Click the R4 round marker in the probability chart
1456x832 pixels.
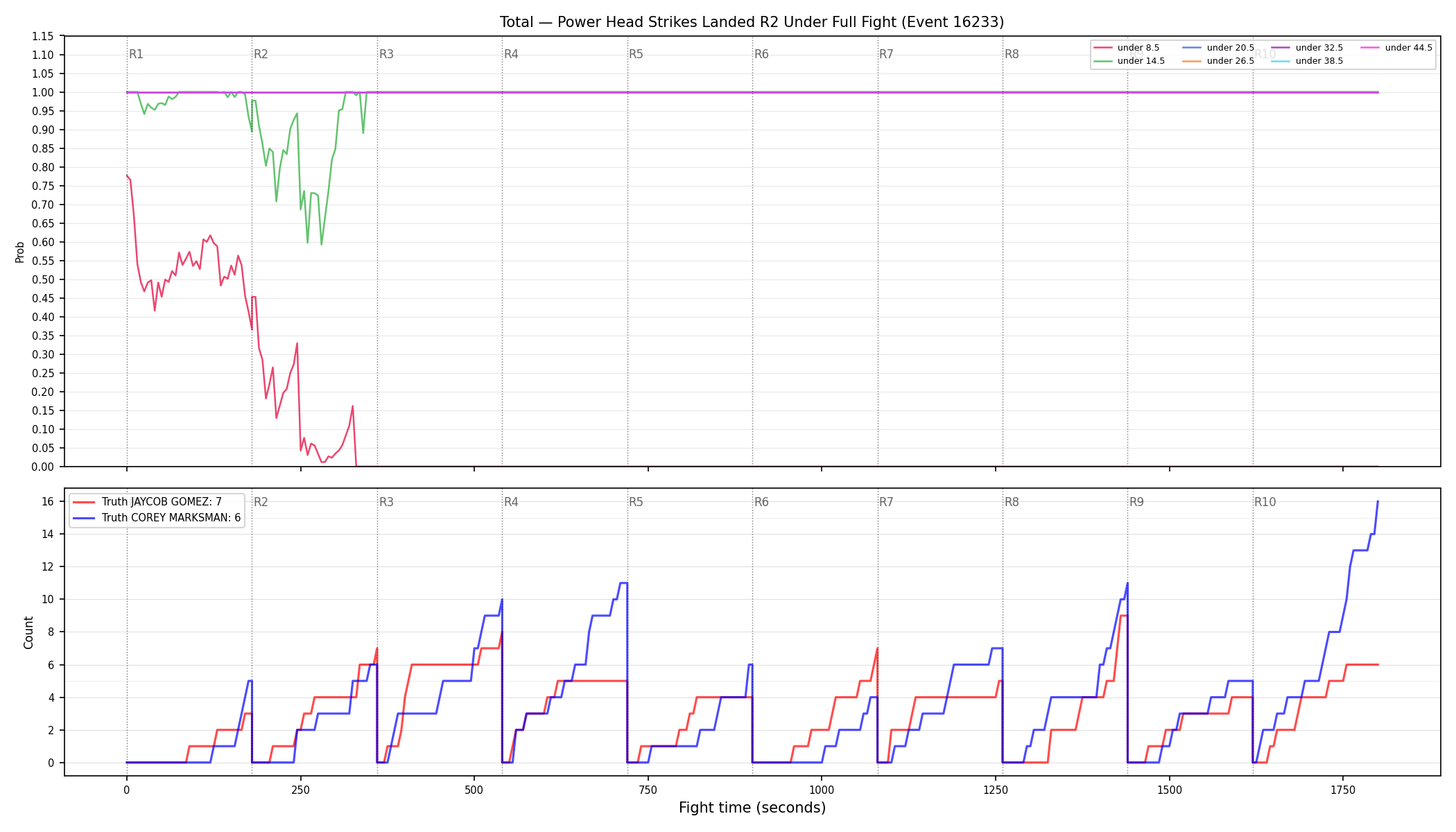tap(511, 54)
